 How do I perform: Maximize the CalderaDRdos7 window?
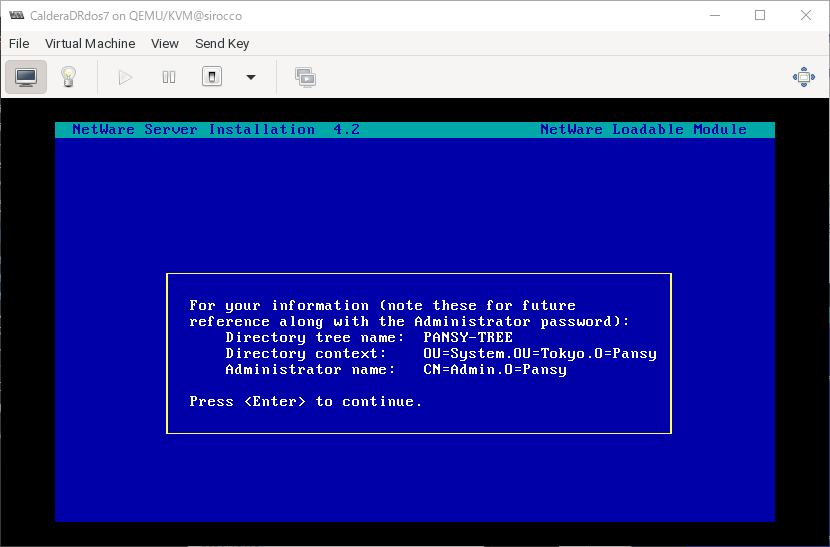click(760, 15)
